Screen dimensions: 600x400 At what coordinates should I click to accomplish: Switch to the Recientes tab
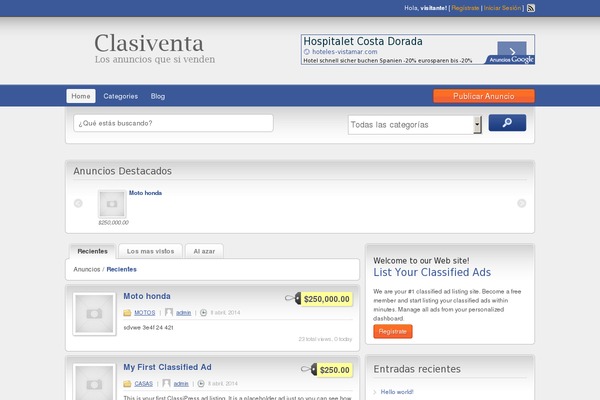coord(92,251)
